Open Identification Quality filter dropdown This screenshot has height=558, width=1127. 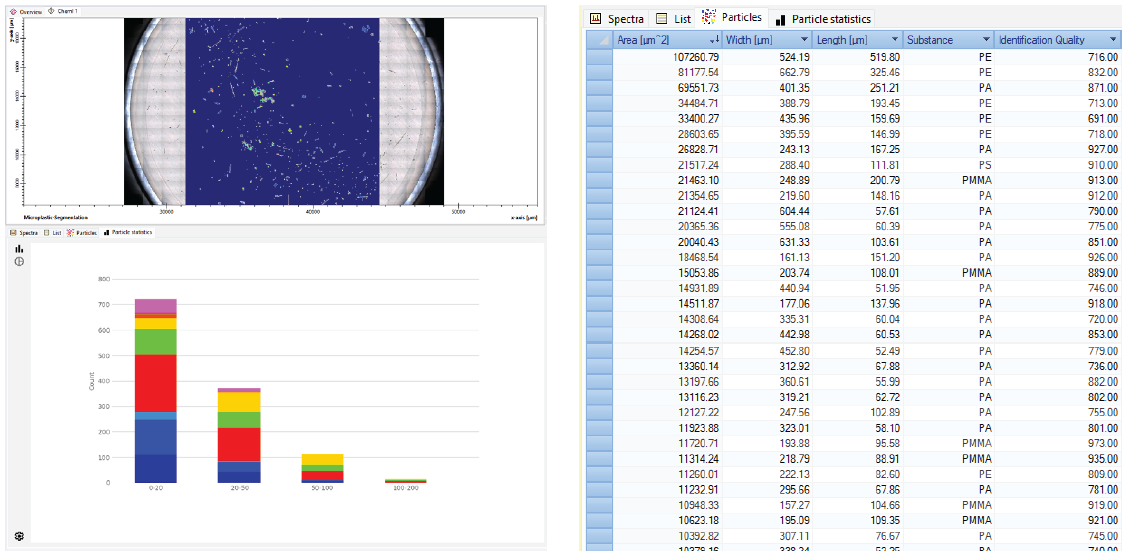coord(1111,40)
